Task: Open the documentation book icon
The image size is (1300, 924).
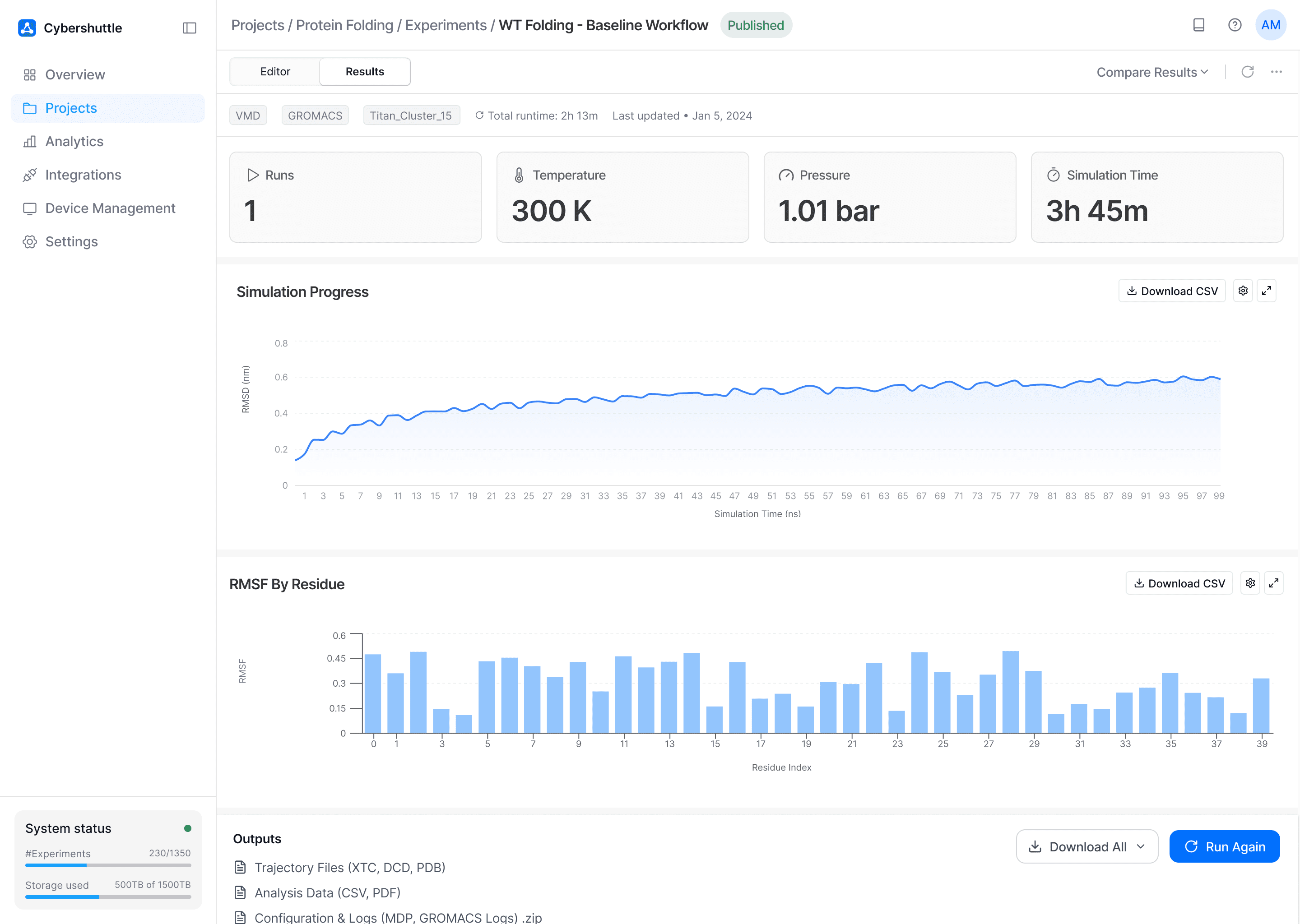Action: (1198, 25)
